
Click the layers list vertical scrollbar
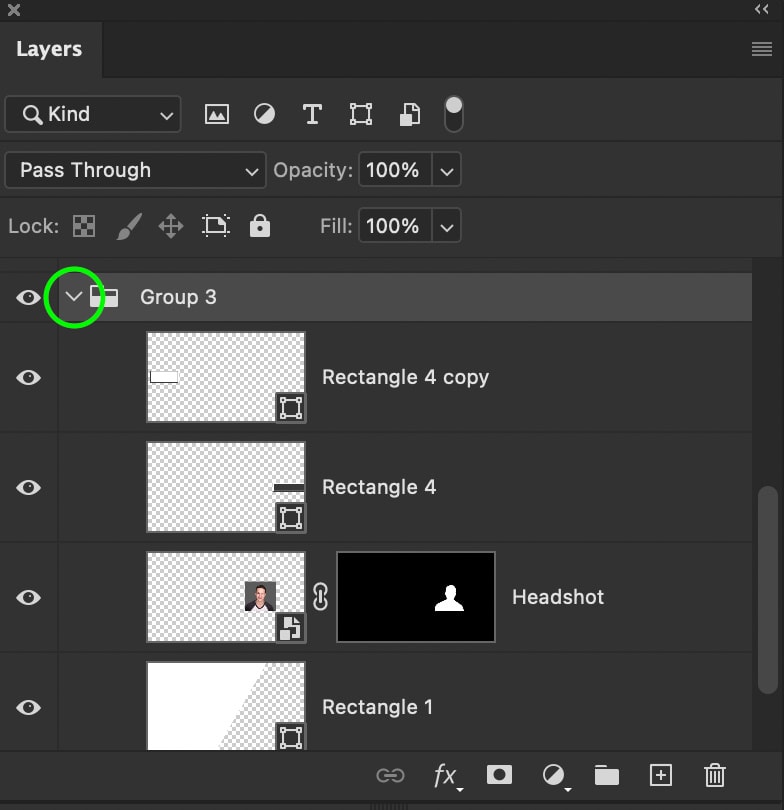767,589
